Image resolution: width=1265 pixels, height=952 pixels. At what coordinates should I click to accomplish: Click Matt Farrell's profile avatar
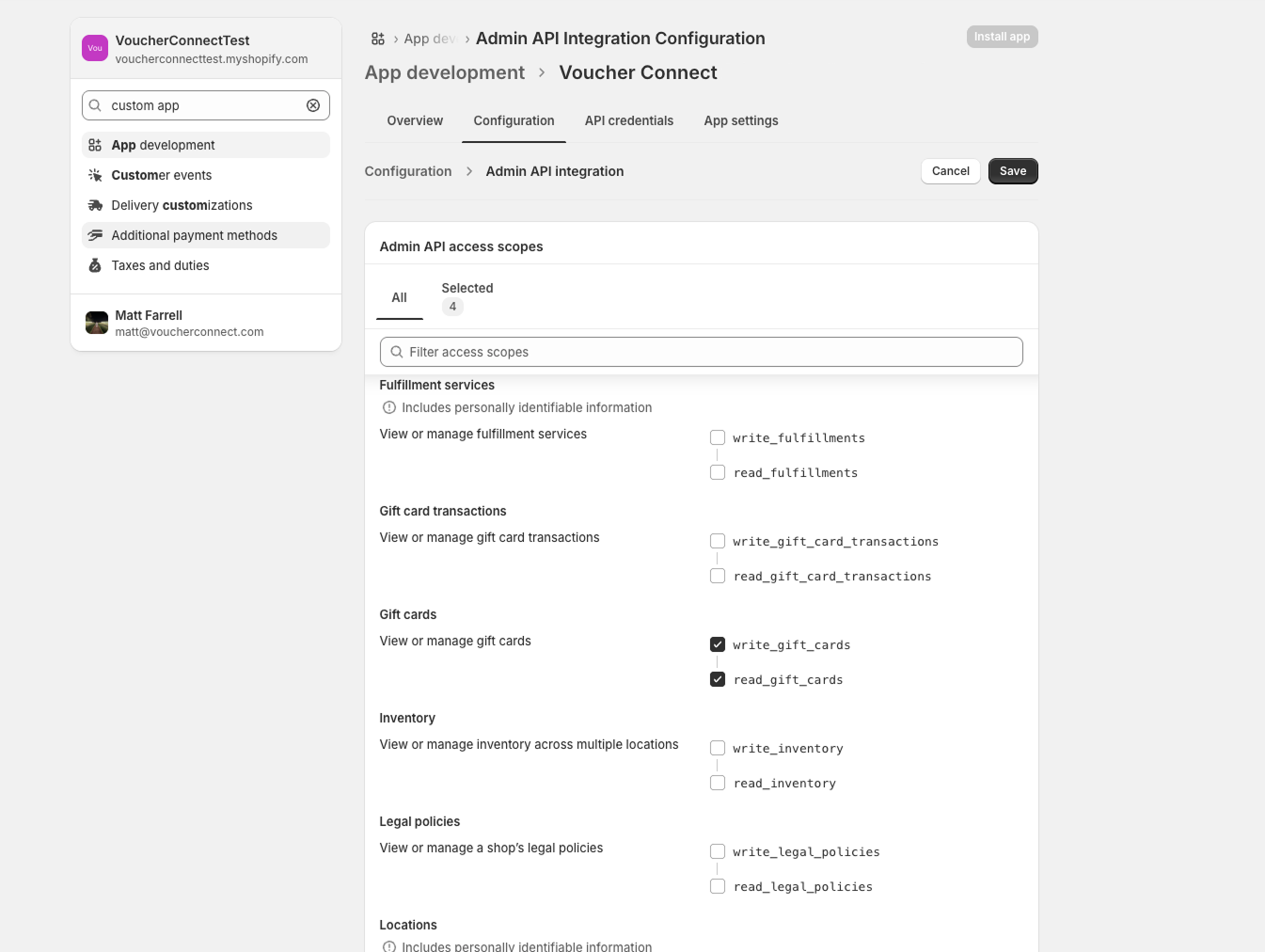pyautogui.click(x=97, y=323)
